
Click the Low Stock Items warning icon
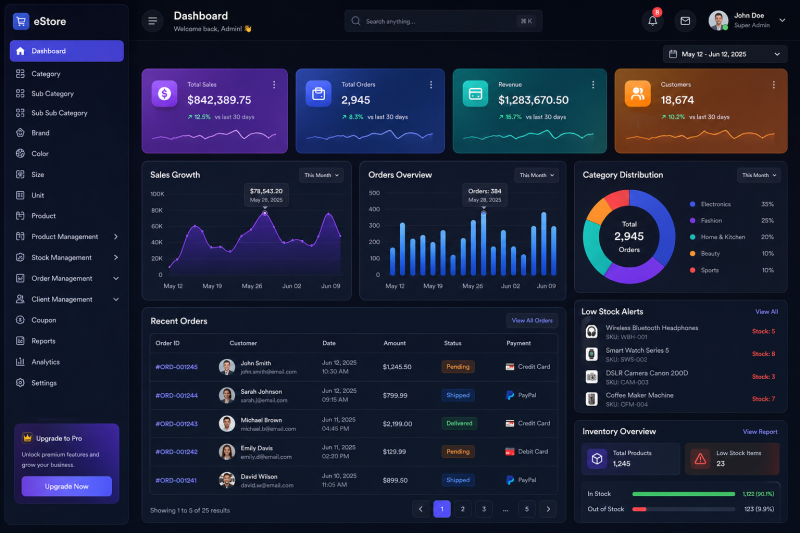coord(701,459)
